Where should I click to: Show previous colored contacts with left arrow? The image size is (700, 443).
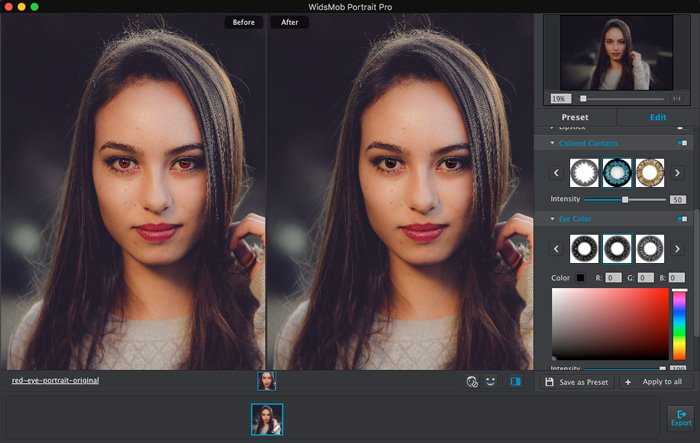click(x=556, y=173)
